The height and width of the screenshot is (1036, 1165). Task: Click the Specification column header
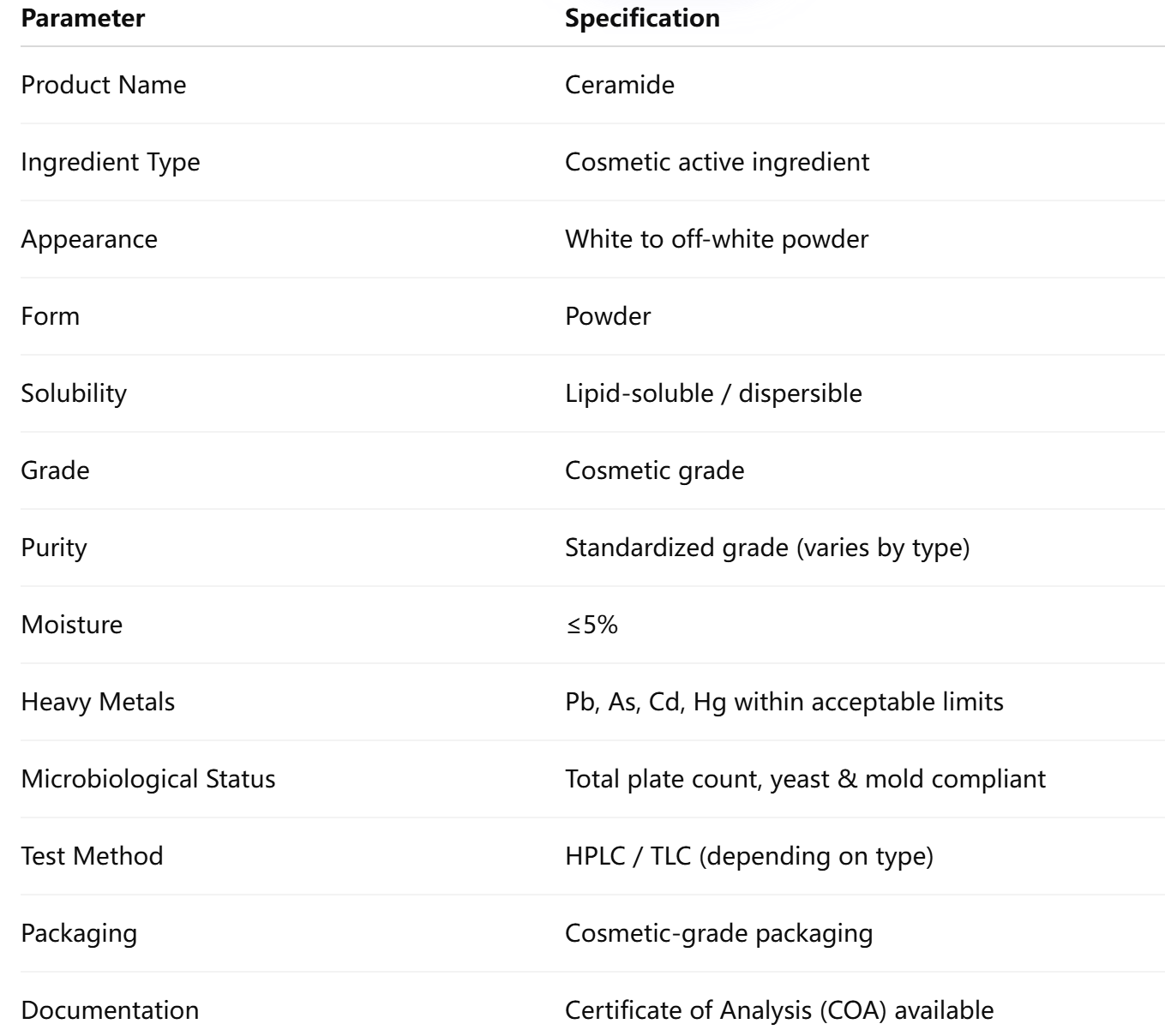coord(642,18)
